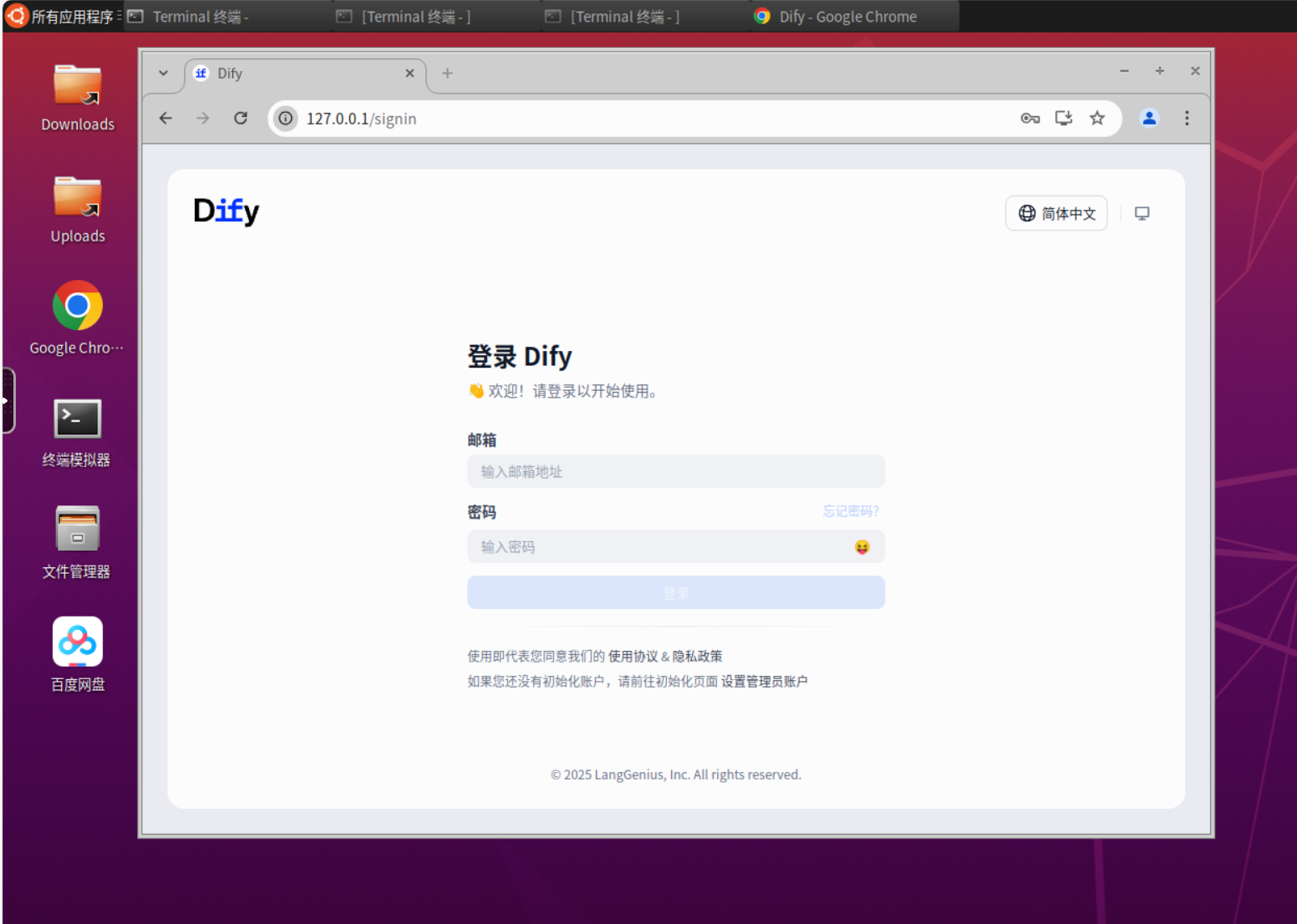
Task: Focus the 密码 password input field
Action: pos(675,546)
